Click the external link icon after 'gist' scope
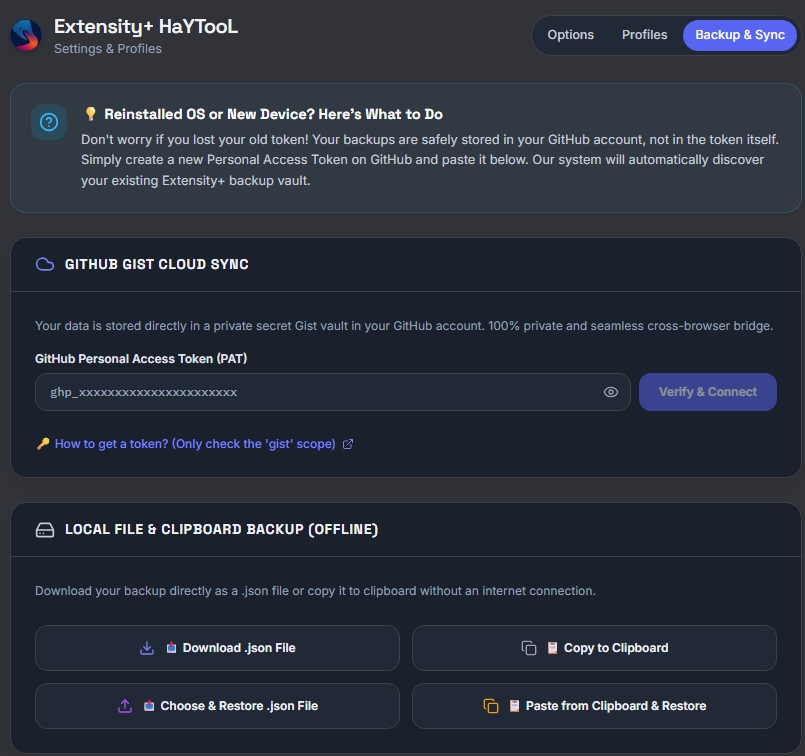 (348, 444)
